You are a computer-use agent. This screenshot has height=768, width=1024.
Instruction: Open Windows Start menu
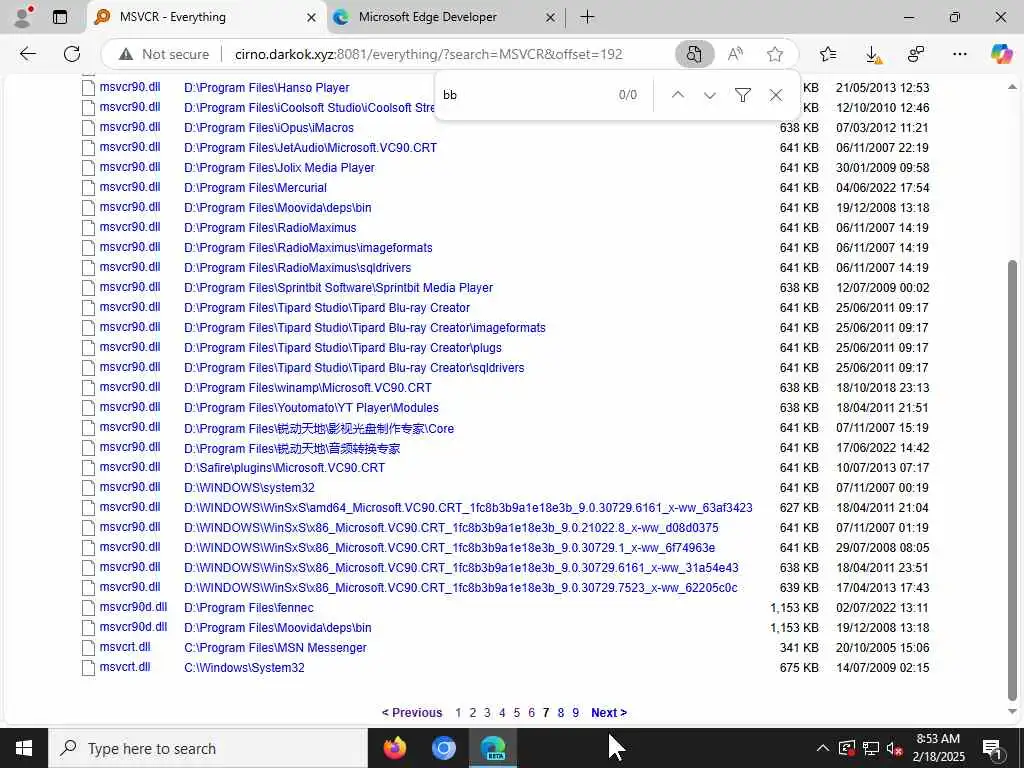pyautogui.click(x=24, y=748)
